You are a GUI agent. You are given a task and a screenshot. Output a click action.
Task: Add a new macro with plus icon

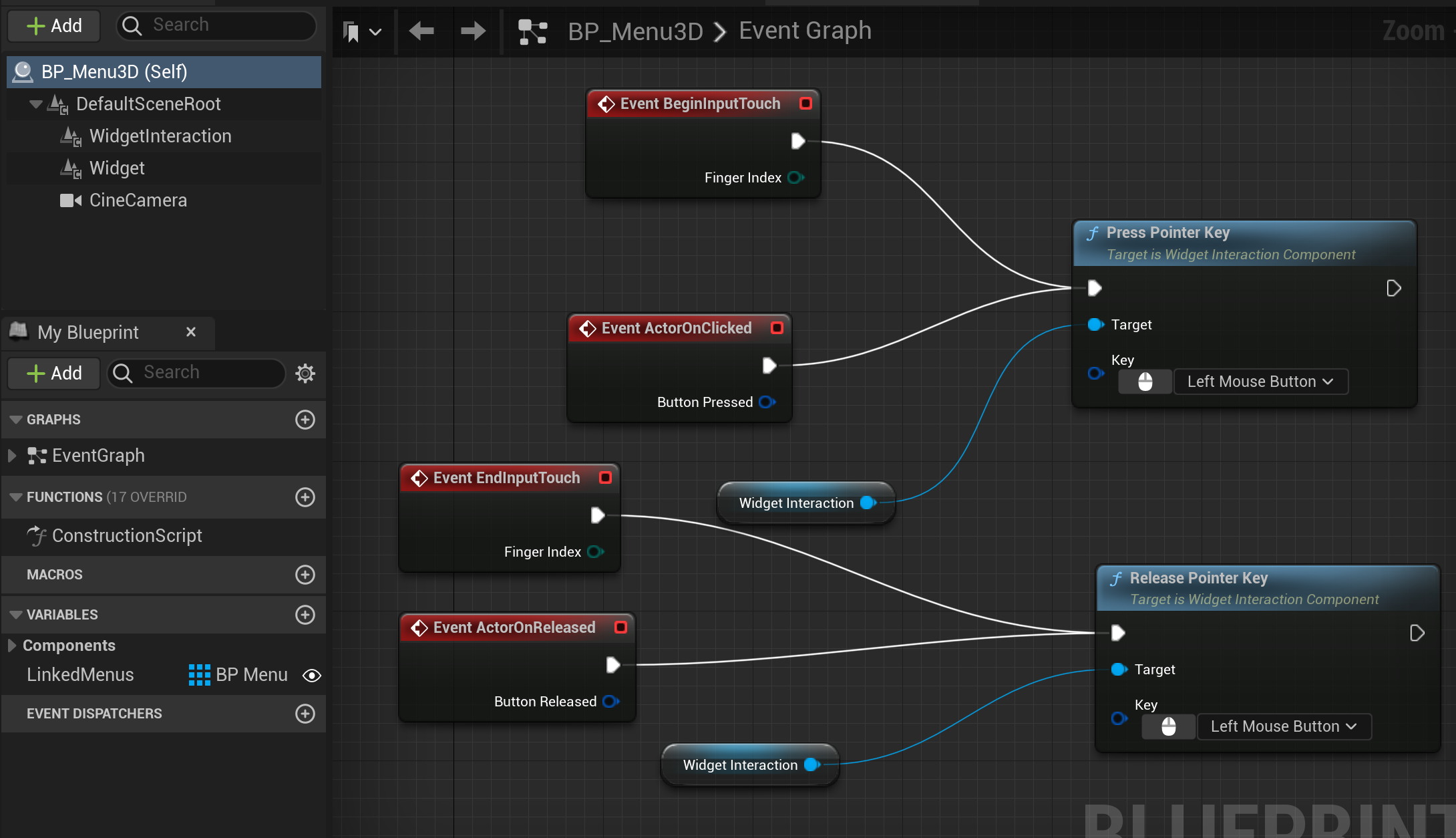[305, 575]
